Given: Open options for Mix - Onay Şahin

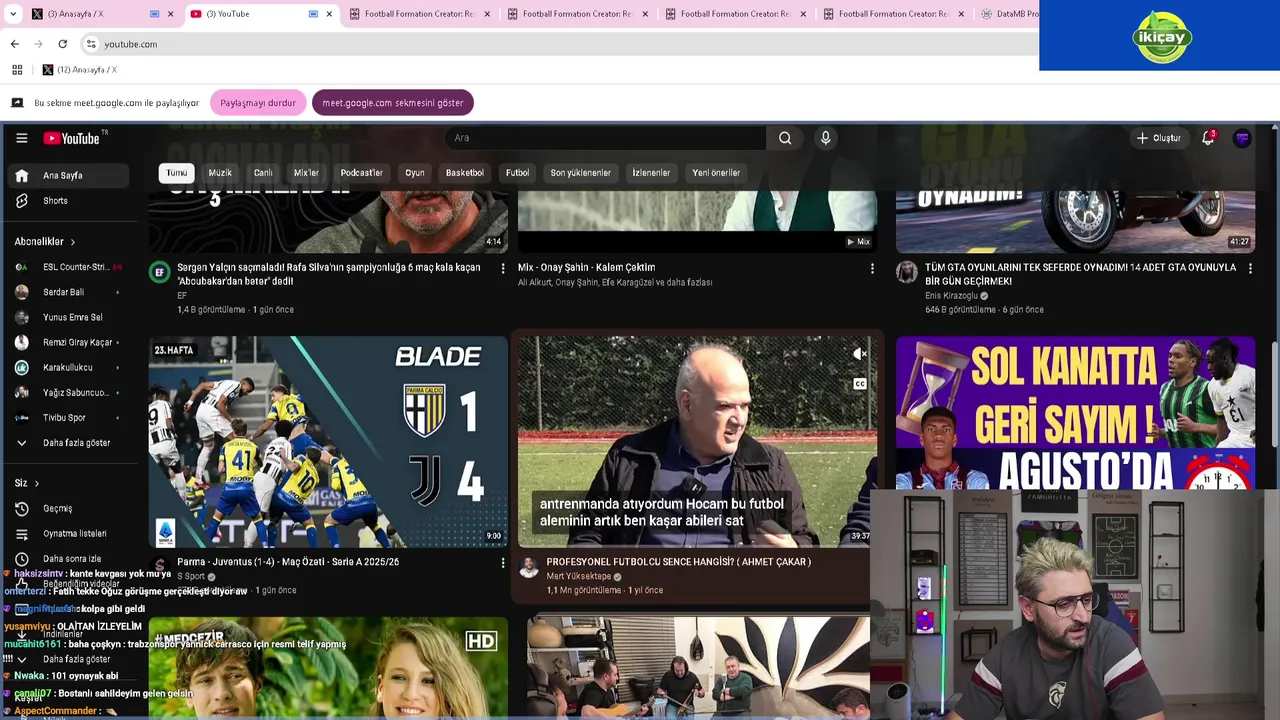Looking at the screenshot, I should pos(872,268).
